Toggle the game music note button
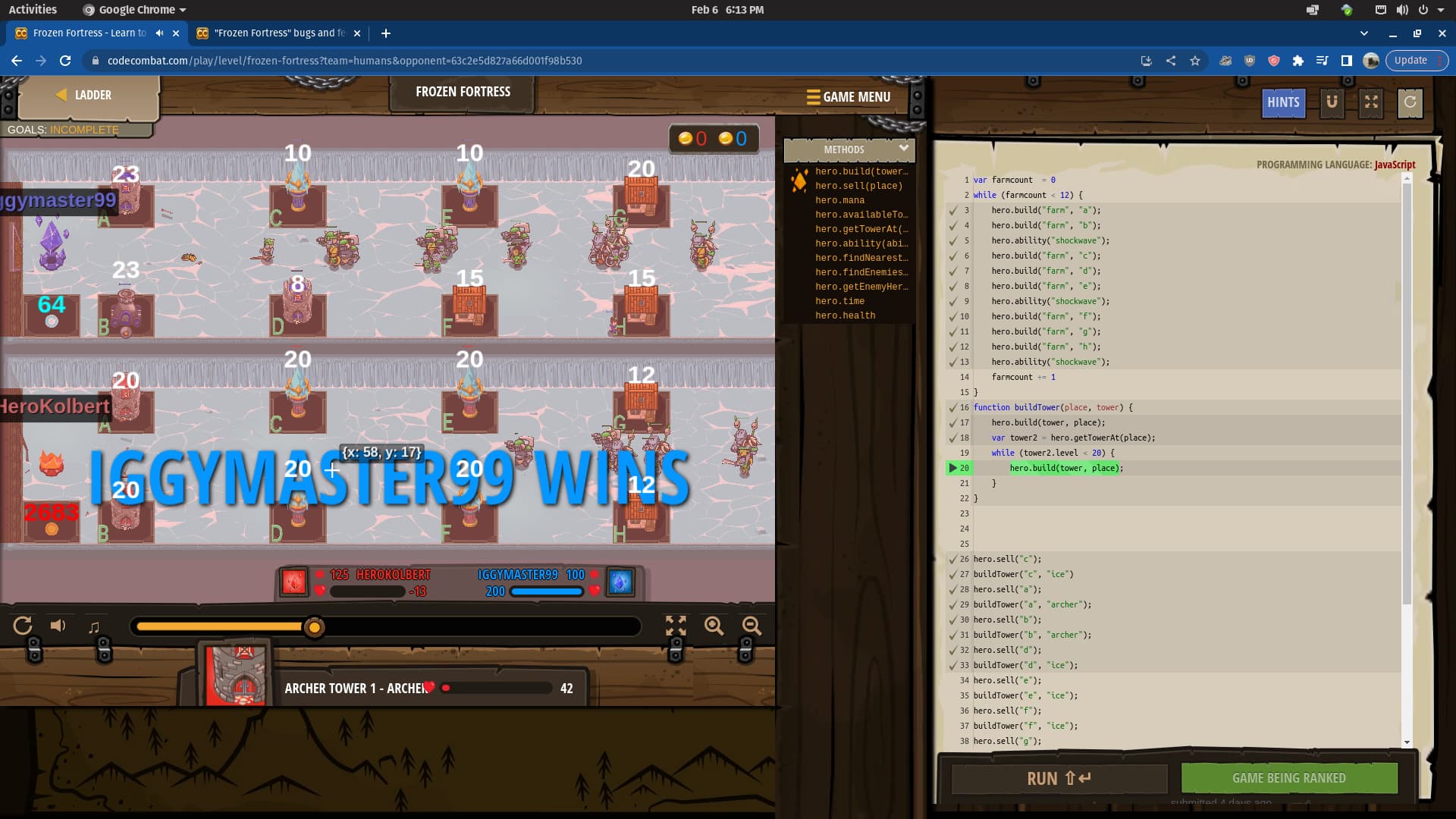The width and height of the screenshot is (1456, 819). [94, 627]
